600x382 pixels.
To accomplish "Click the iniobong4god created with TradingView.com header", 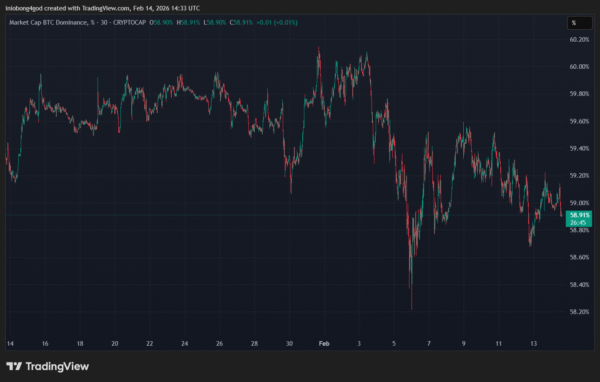I will coord(103,8).
